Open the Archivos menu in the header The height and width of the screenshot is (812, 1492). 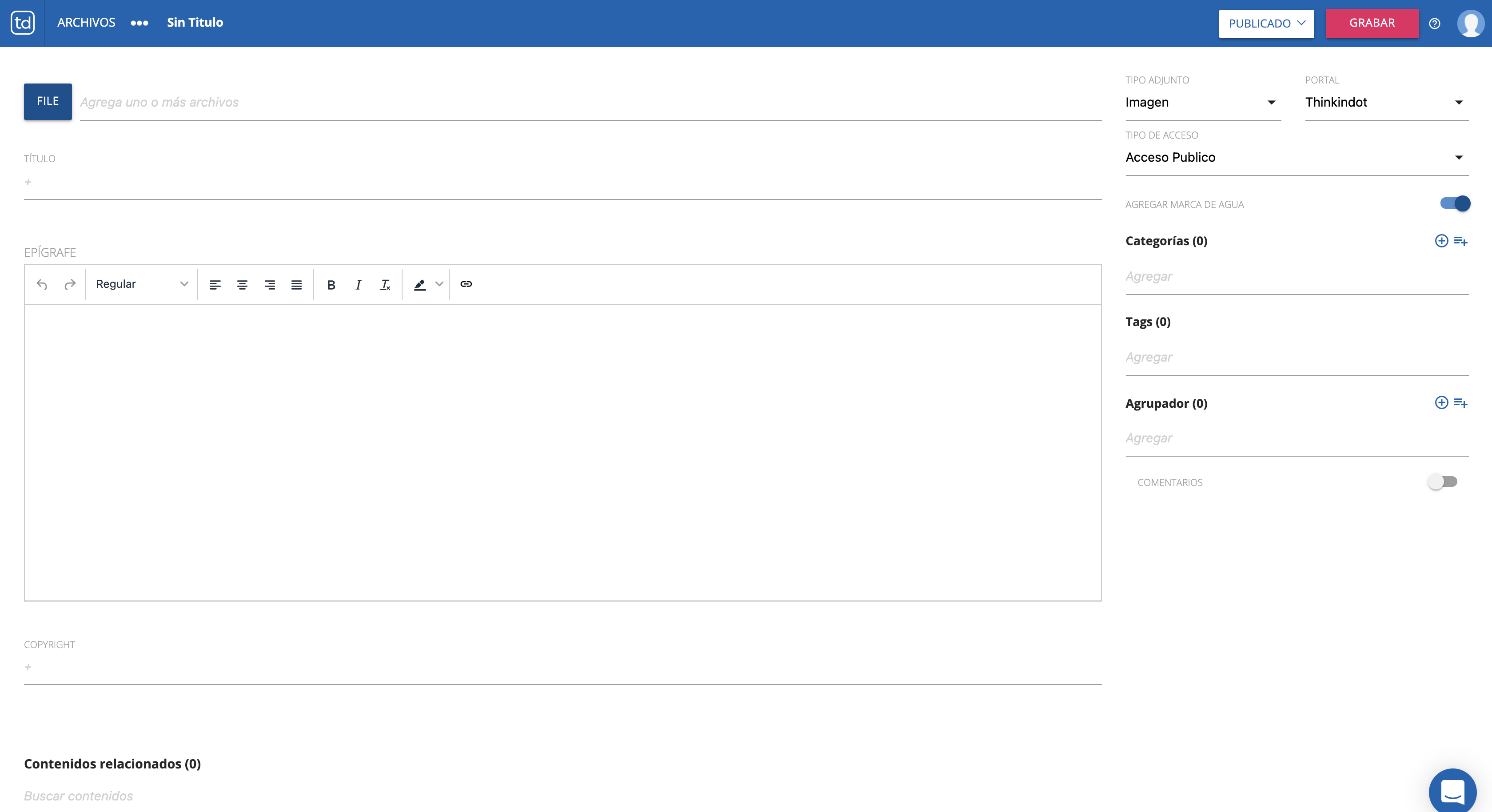pyautogui.click(x=86, y=23)
